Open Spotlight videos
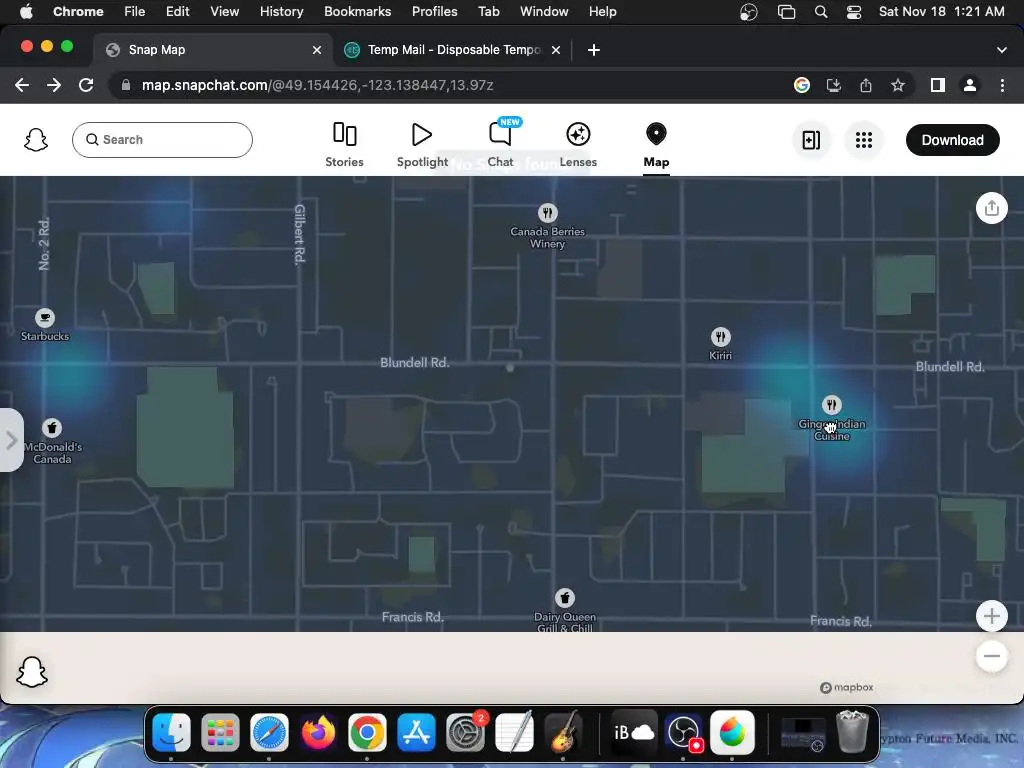Image resolution: width=1024 pixels, height=768 pixels. click(x=422, y=145)
